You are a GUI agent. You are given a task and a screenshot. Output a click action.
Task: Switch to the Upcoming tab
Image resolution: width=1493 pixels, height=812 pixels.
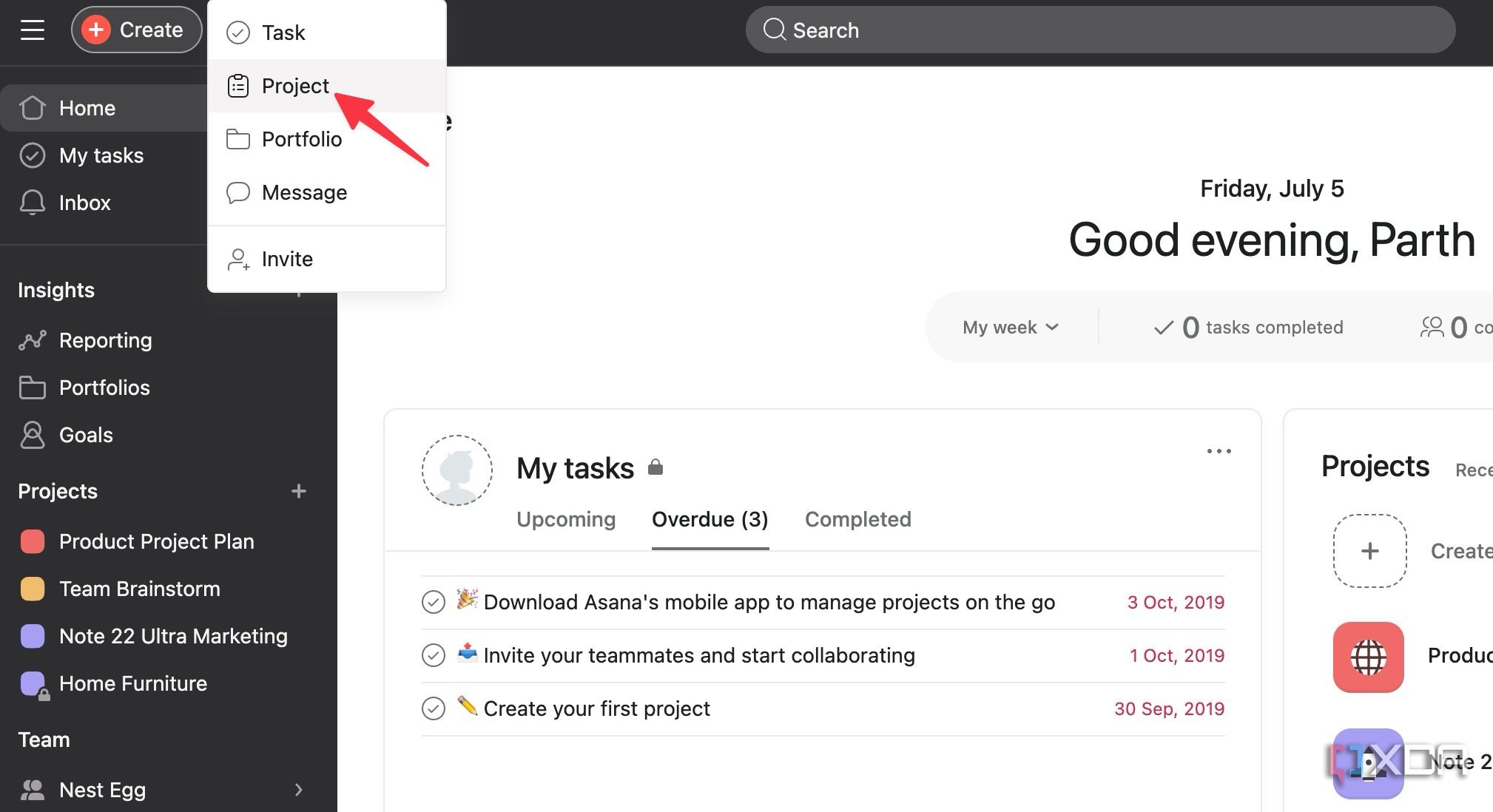(x=566, y=519)
